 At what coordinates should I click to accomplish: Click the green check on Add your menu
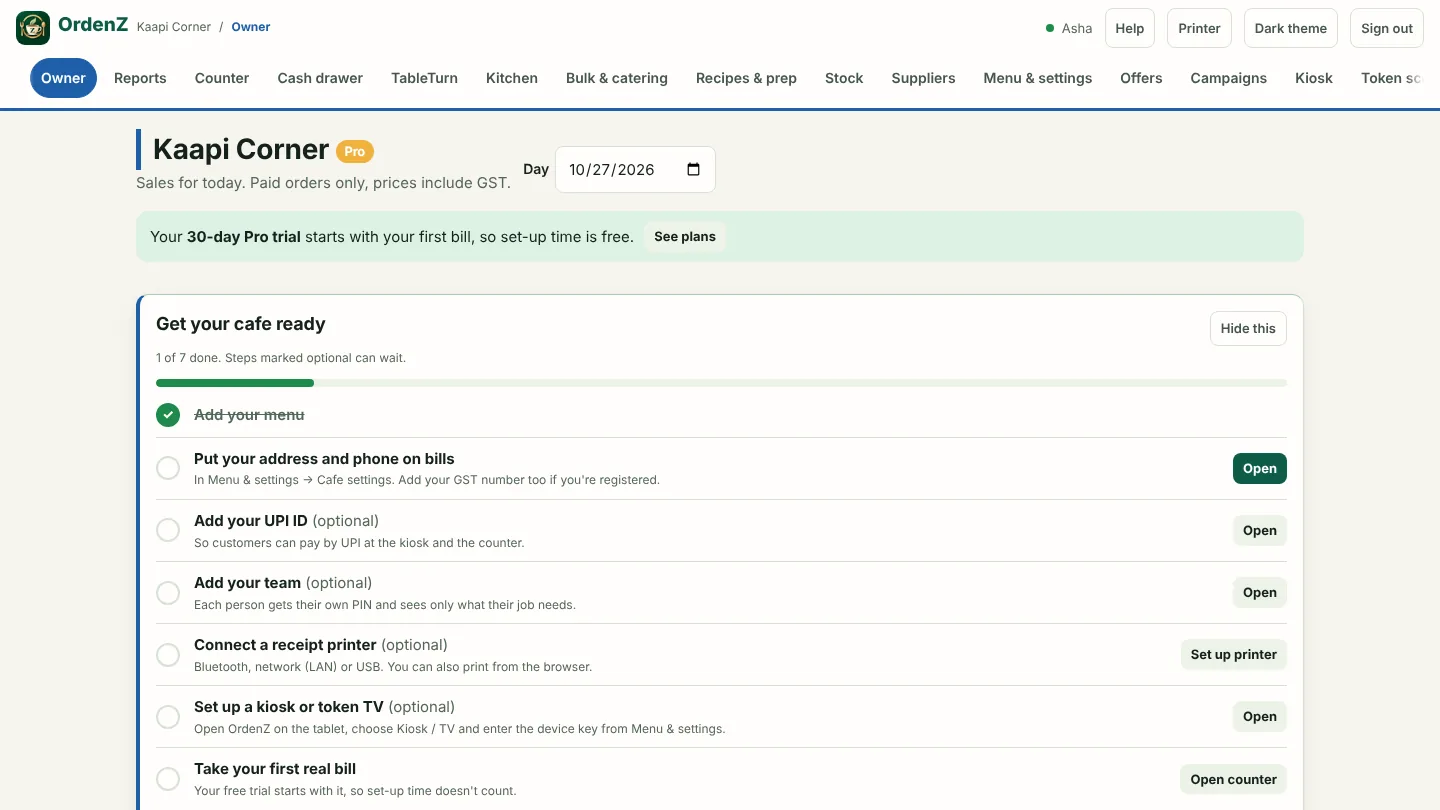tap(168, 415)
